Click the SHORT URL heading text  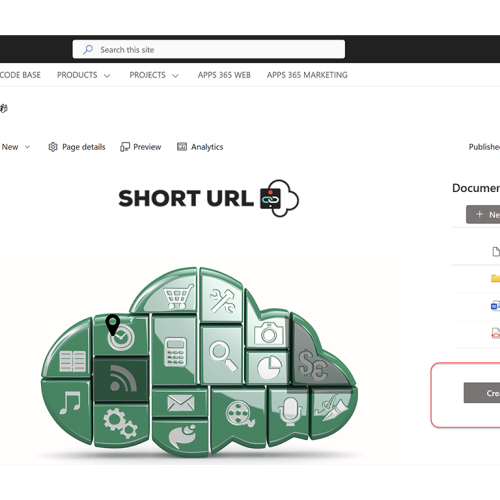[x=186, y=198]
